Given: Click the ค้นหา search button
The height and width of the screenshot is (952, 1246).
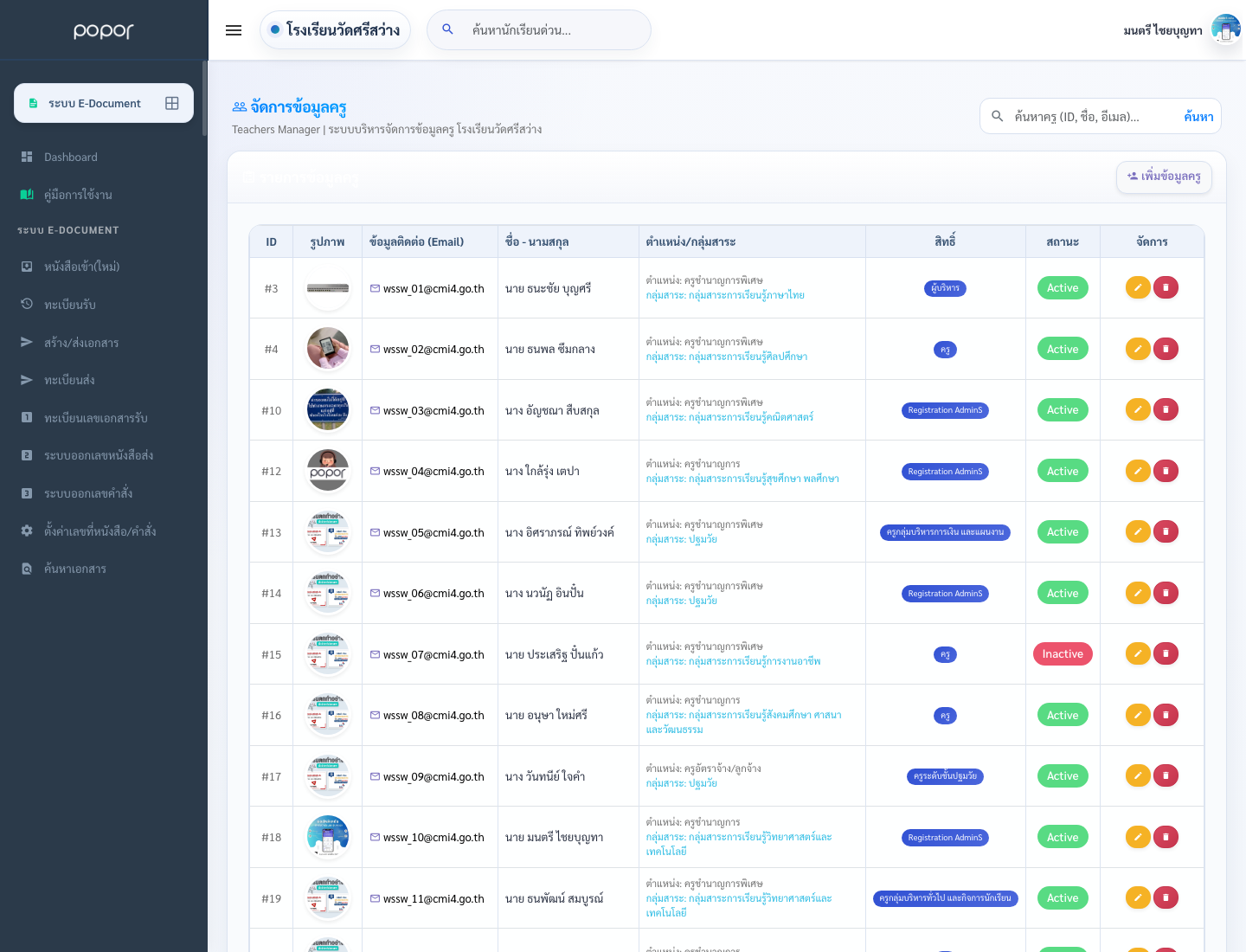Looking at the screenshot, I should click(1198, 117).
